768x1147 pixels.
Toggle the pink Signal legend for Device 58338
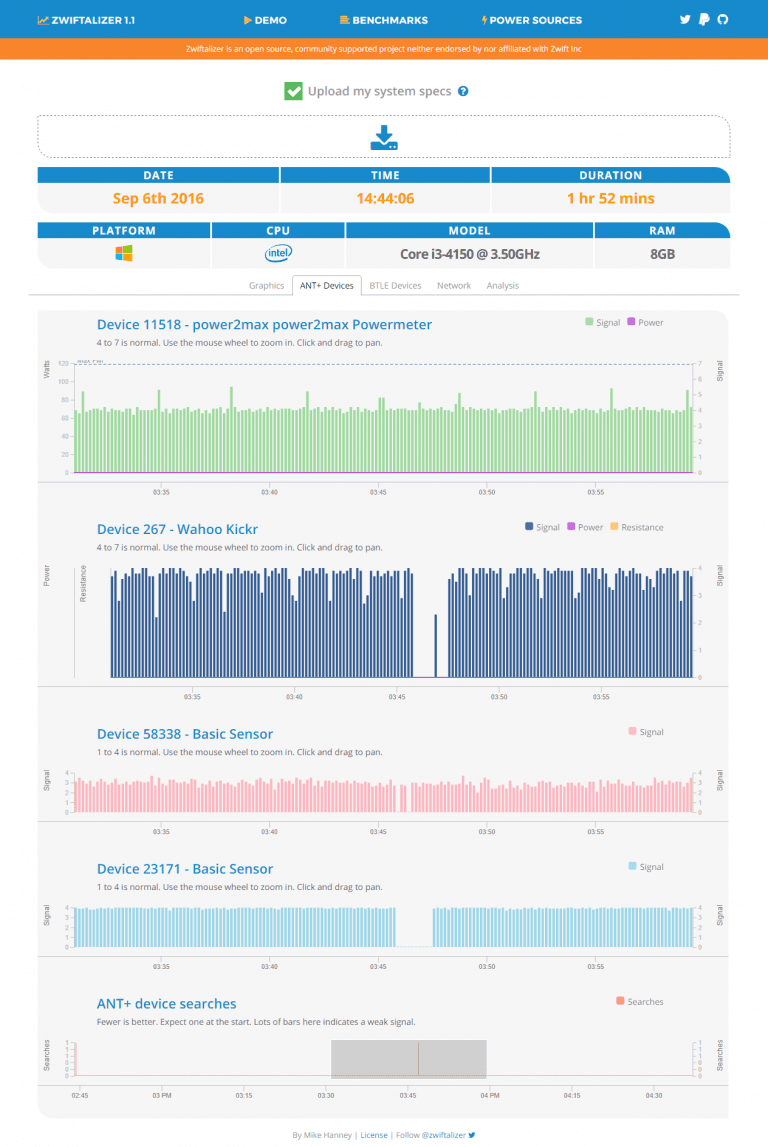(646, 732)
